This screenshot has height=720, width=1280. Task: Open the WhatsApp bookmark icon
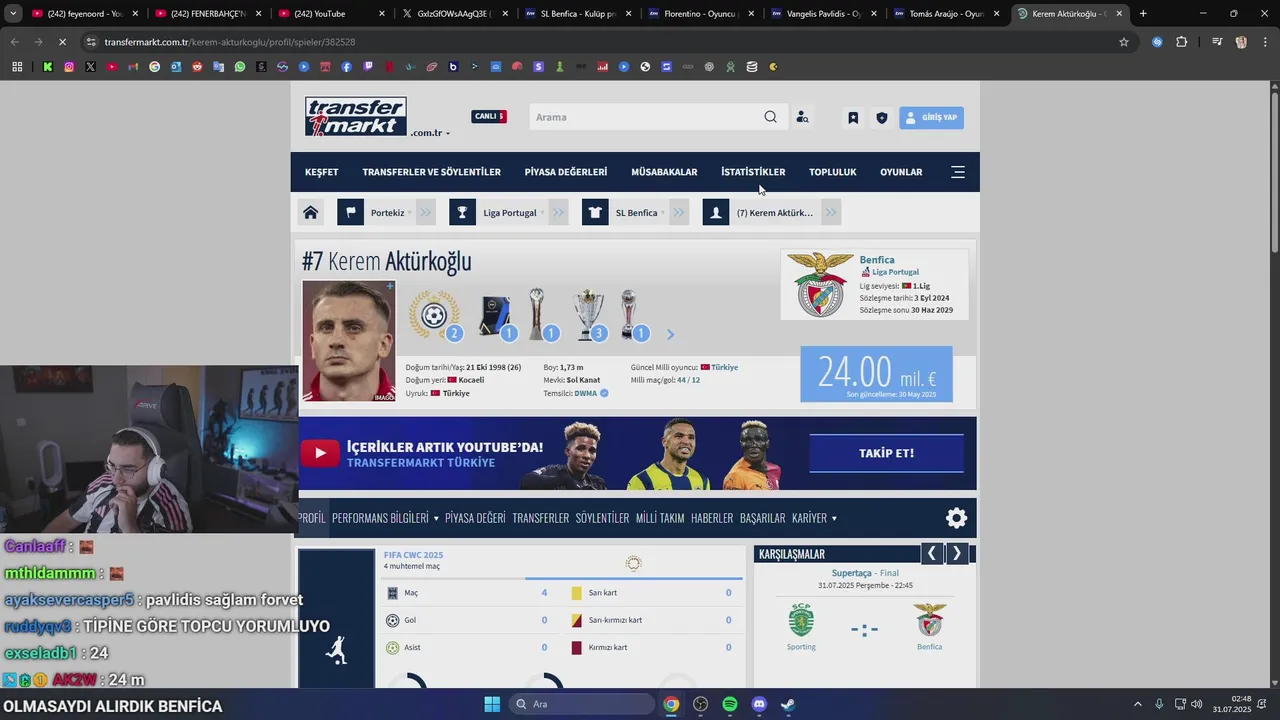pos(240,67)
